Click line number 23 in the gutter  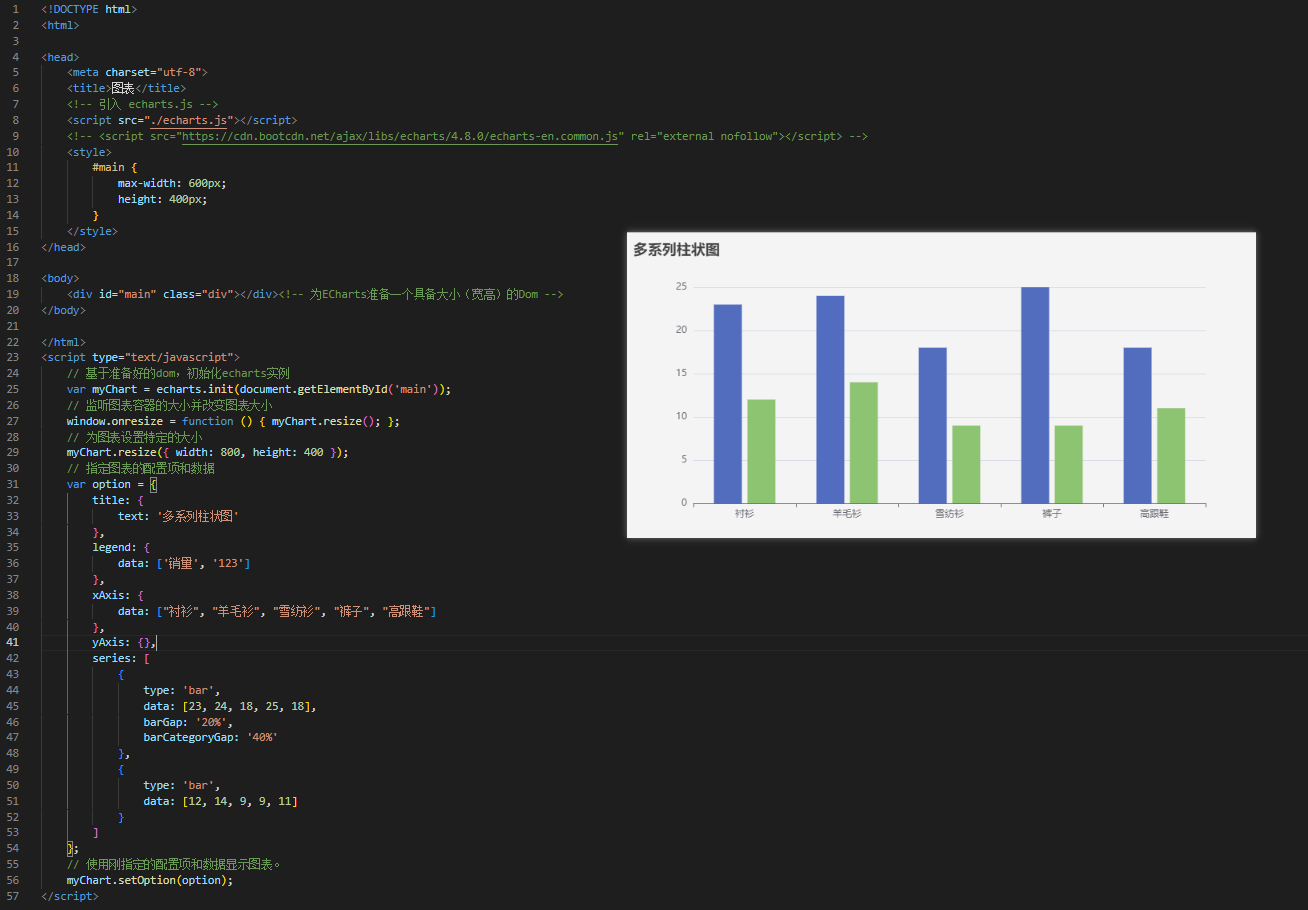point(12,357)
